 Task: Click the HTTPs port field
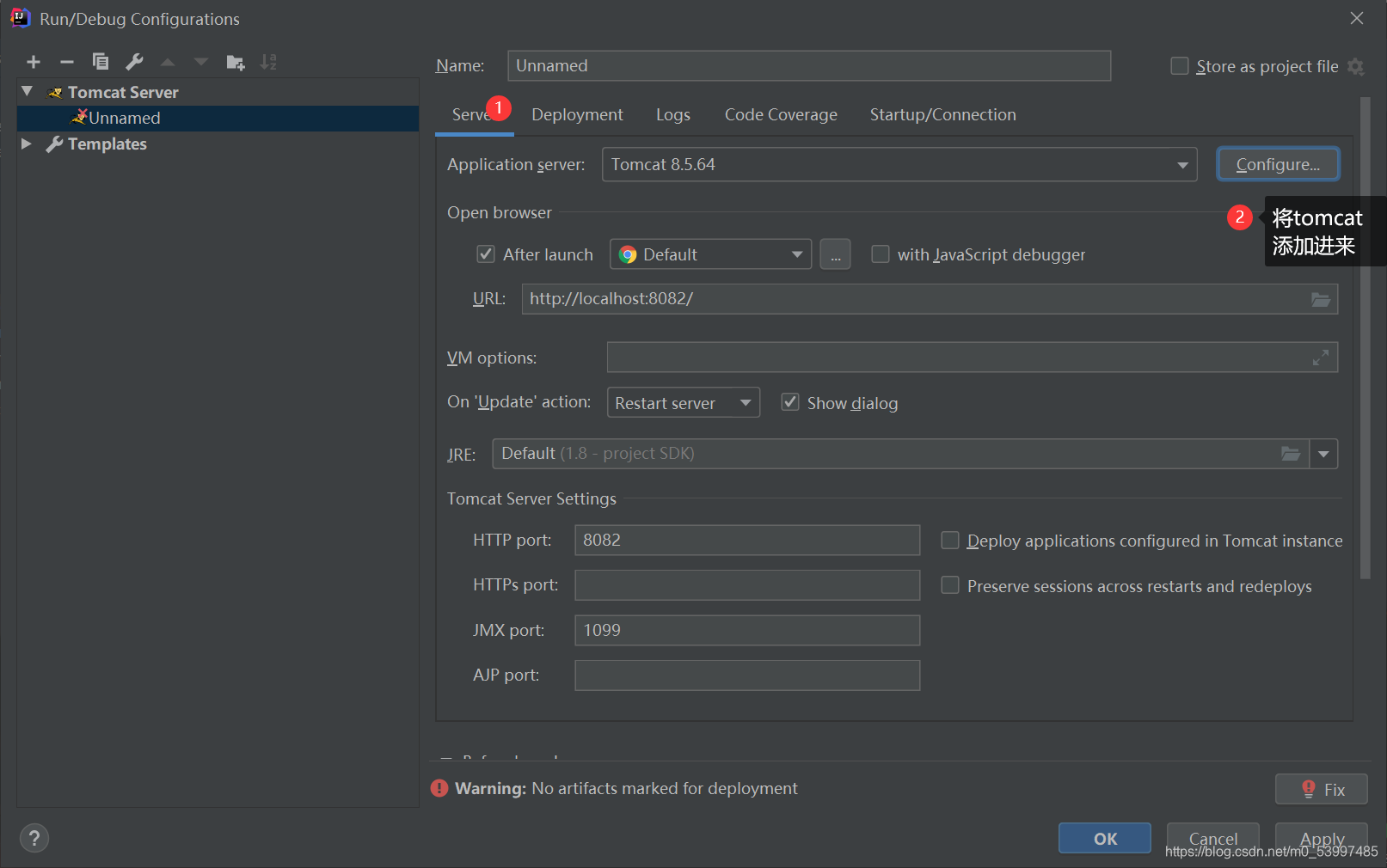click(x=747, y=585)
